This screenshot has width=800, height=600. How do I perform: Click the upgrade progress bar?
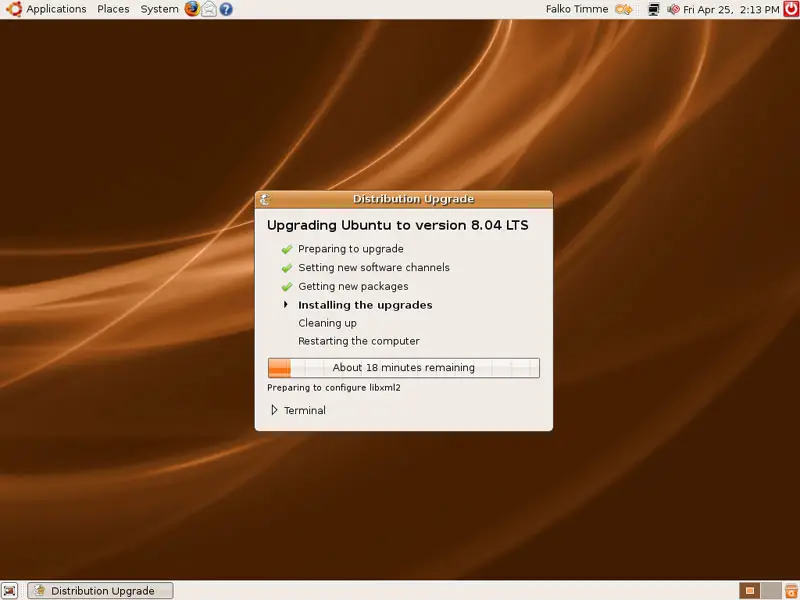pos(404,368)
